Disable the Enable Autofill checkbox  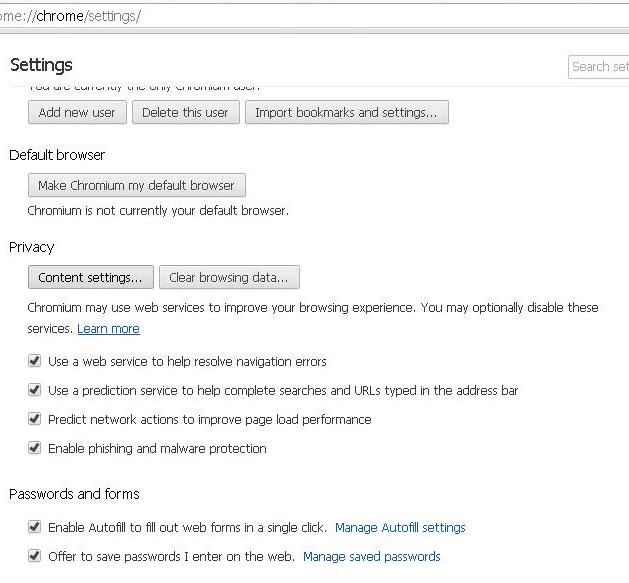[x=35, y=527]
